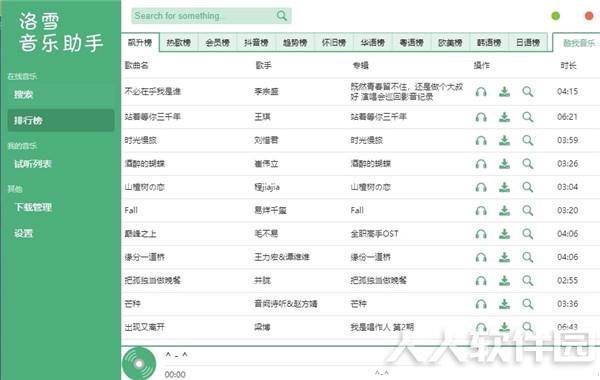
Task: Play 芒种 with headphone icon
Action: tap(481, 304)
